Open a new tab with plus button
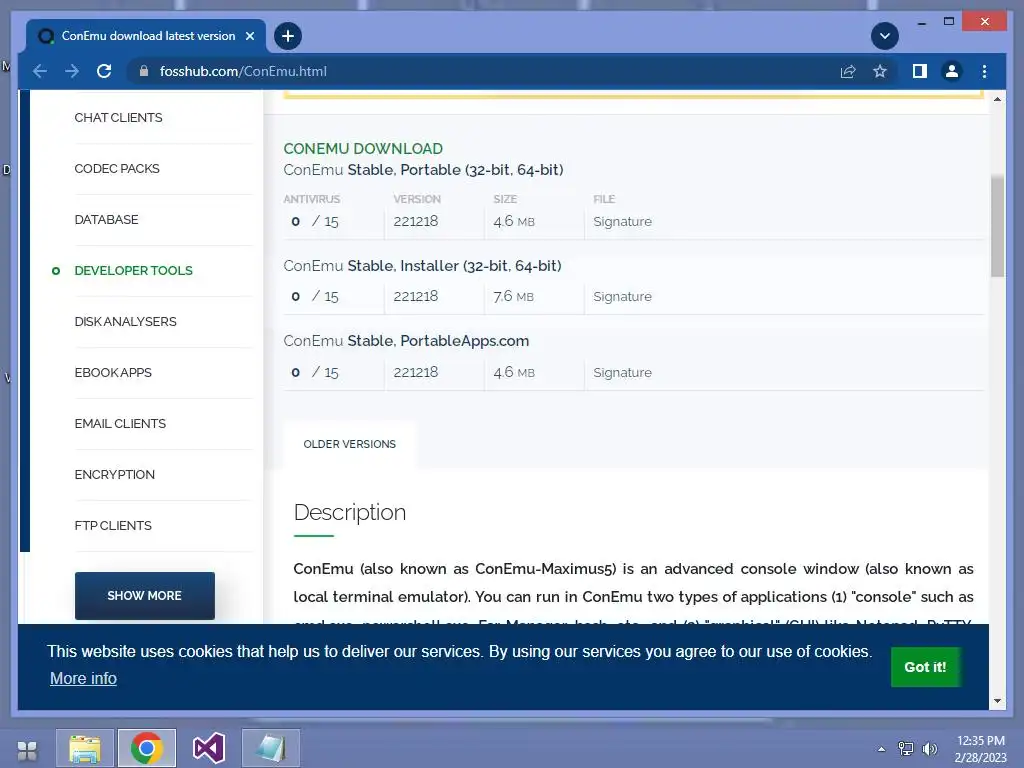Viewport: 1024px width, 768px height. pos(288,36)
